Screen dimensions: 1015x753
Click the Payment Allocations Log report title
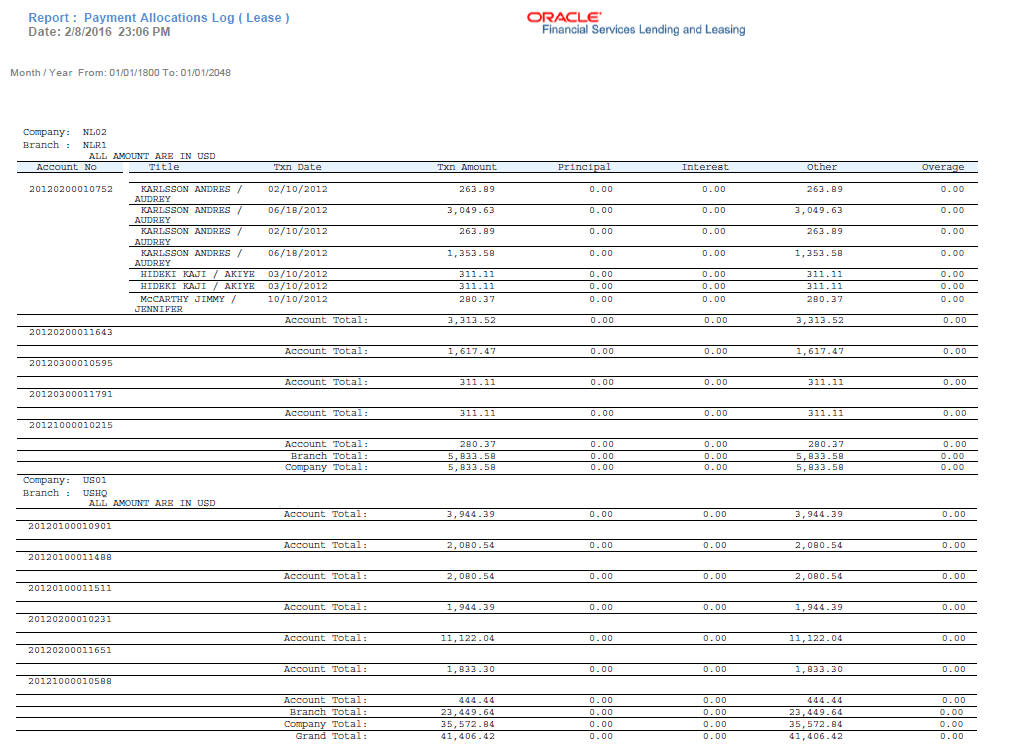[x=159, y=17]
